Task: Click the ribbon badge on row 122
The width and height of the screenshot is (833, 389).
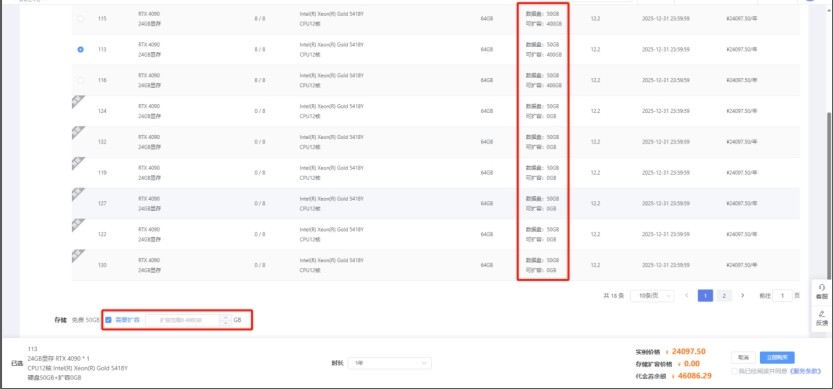Action: click(x=78, y=225)
